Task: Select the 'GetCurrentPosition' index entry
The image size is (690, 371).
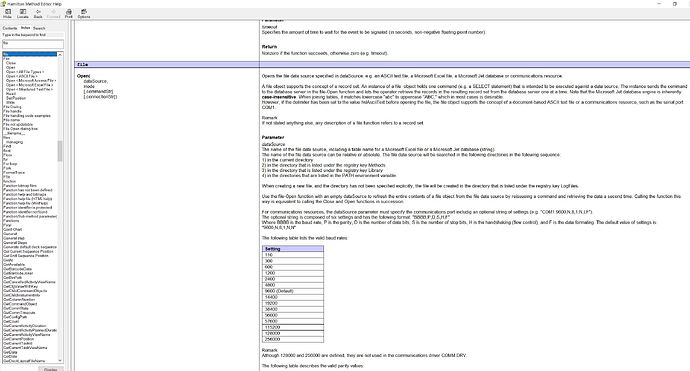Action: click(18, 339)
